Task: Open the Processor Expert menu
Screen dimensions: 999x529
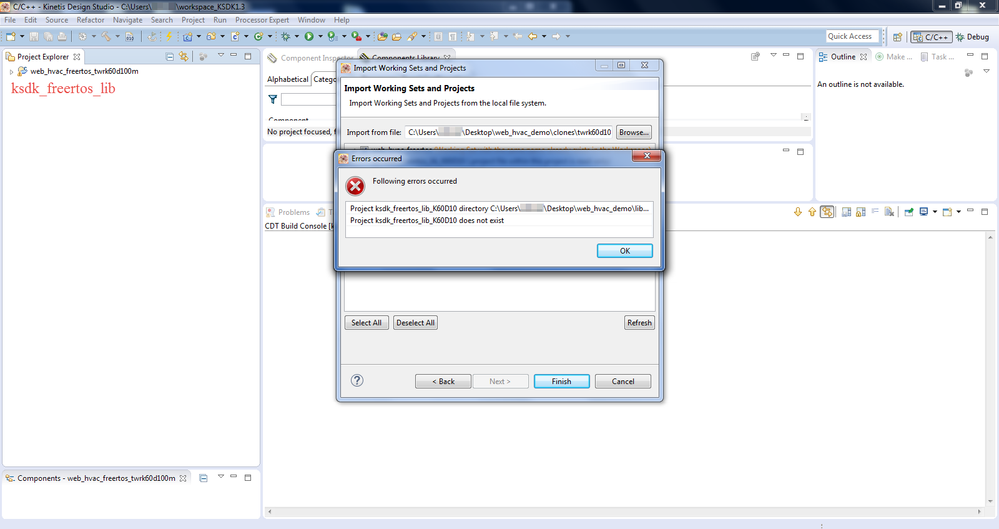Action: pos(262,20)
